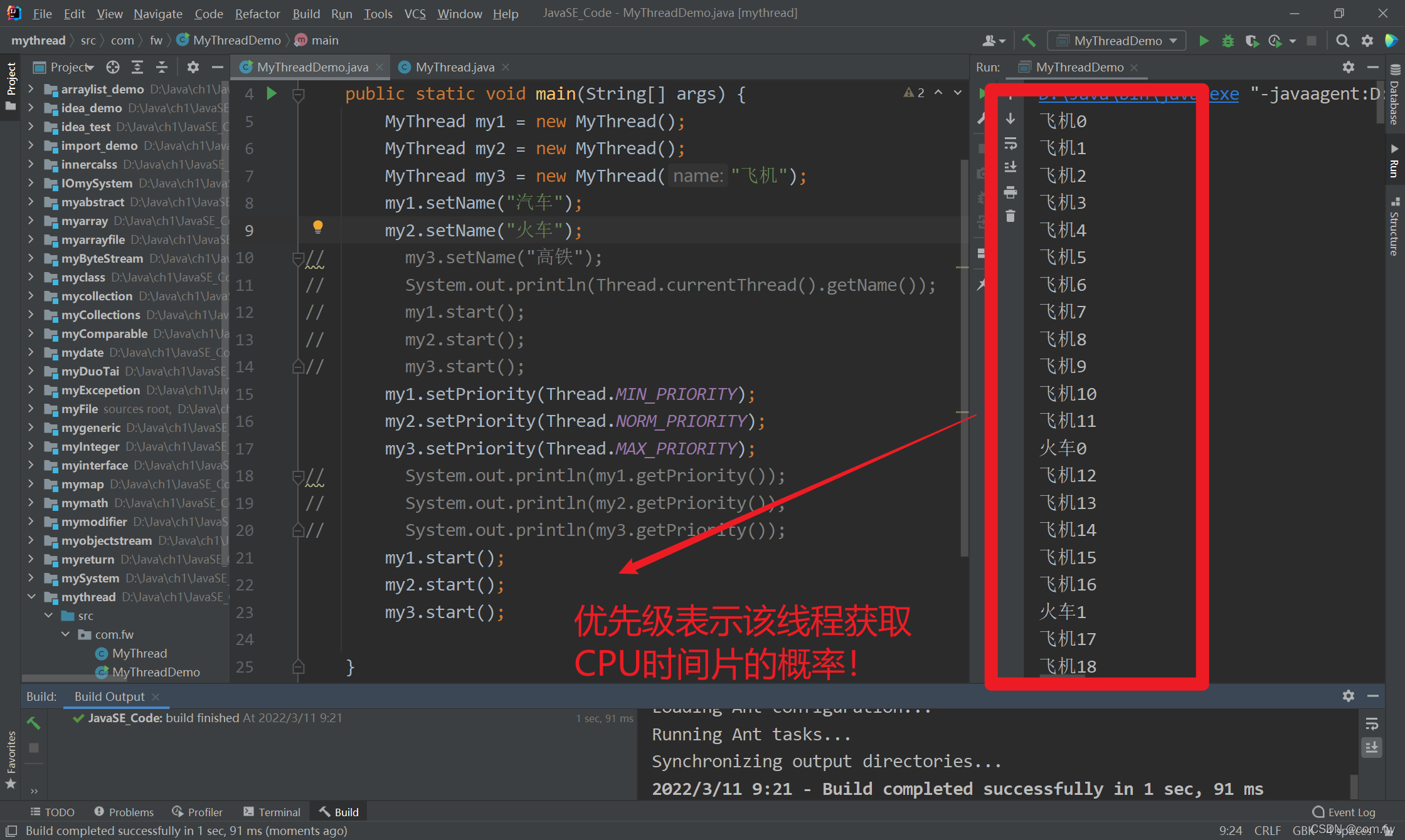Click the Select Opened File target icon
Screen dimensions: 1405x840
113,67
